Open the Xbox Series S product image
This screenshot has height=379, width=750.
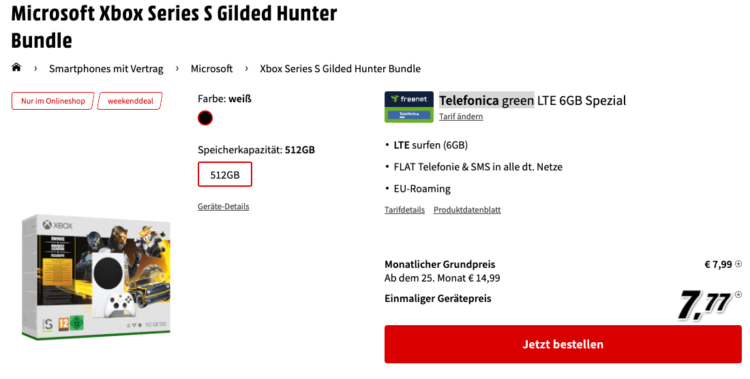click(x=96, y=277)
